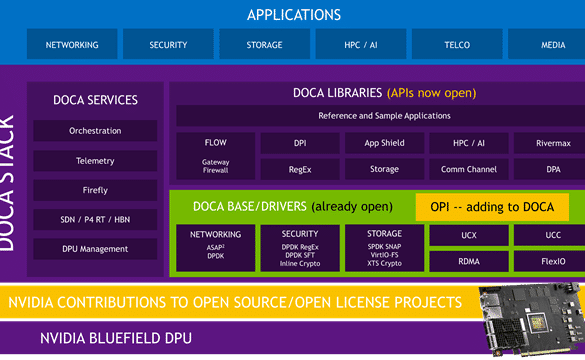Select the DPA library box
Image resolution: width=585 pixels, height=360 pixels.
click(x=549, y=169)
